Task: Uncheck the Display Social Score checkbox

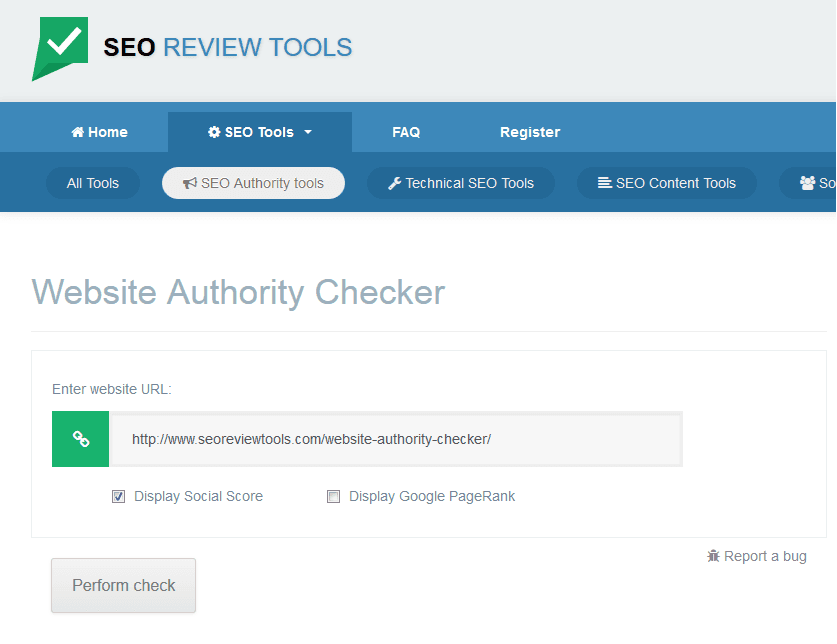Action: tap(118, 496)
